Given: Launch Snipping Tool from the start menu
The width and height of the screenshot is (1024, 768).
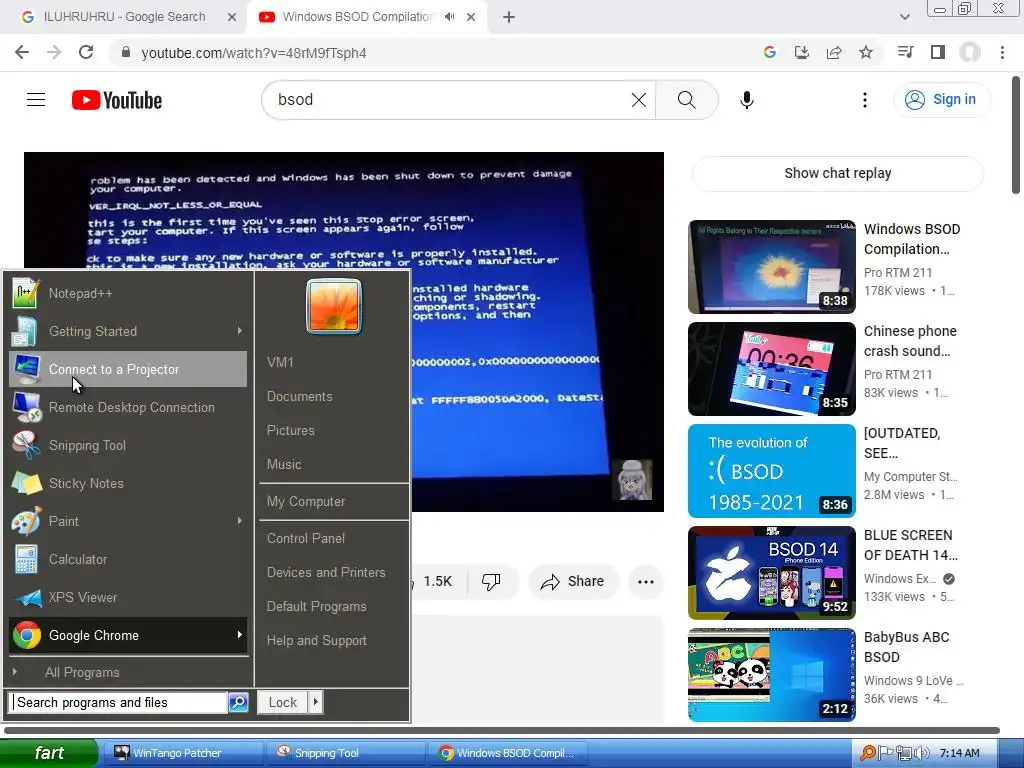Looking at the screenshot, I should pyautogui.click(x=128, y=445).
